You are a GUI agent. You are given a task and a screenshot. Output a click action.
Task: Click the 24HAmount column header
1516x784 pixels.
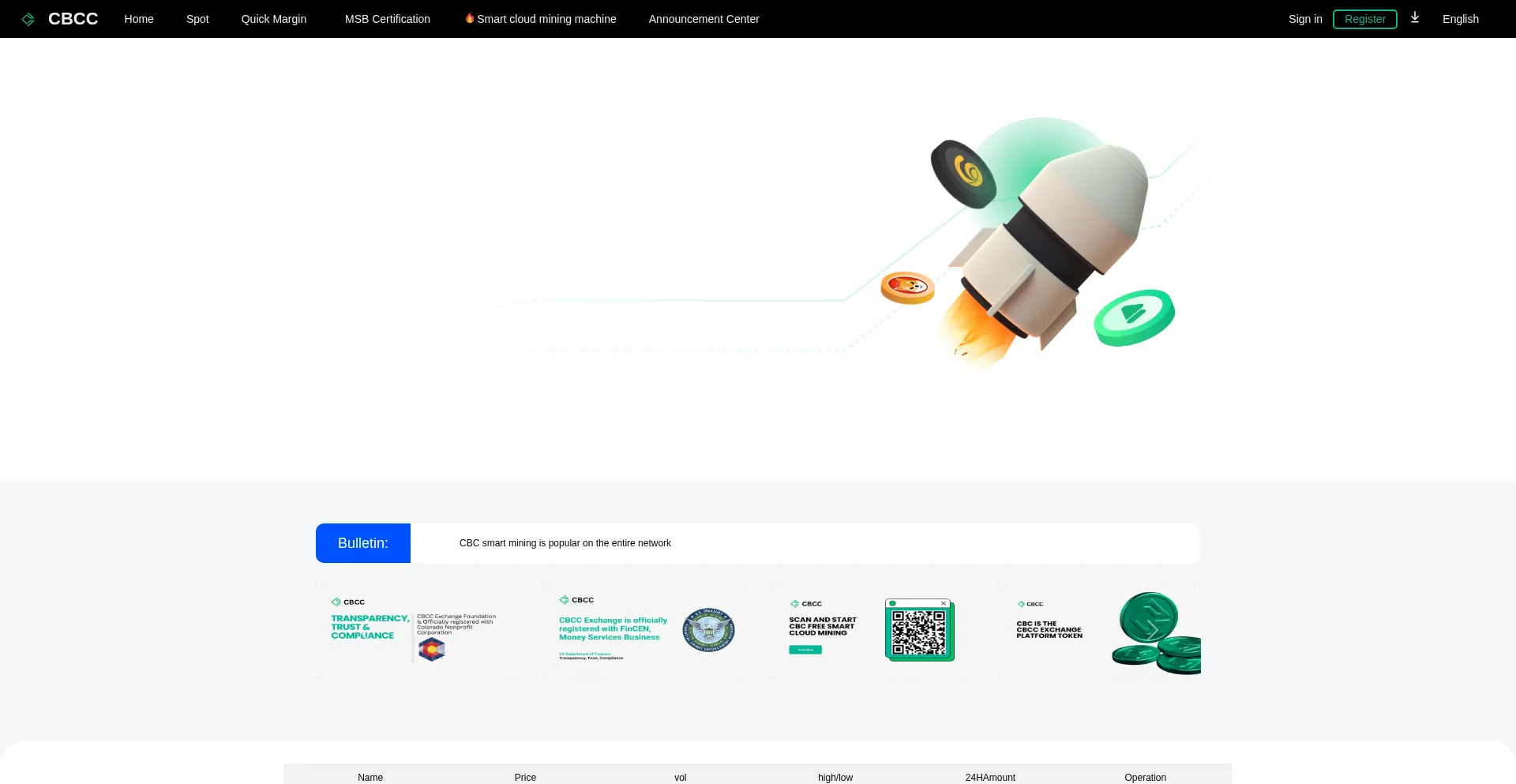point(990,778)
